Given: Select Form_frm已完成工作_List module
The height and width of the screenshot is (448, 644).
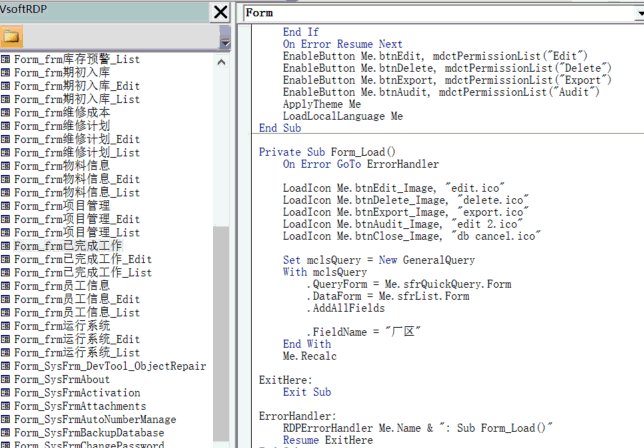Looking at the screenshot, I should (83, 273).
